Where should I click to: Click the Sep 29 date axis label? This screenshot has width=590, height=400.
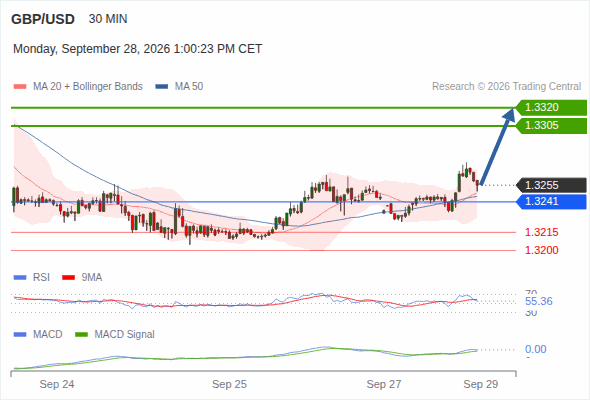pyautogui.click(x=481, y=384)
